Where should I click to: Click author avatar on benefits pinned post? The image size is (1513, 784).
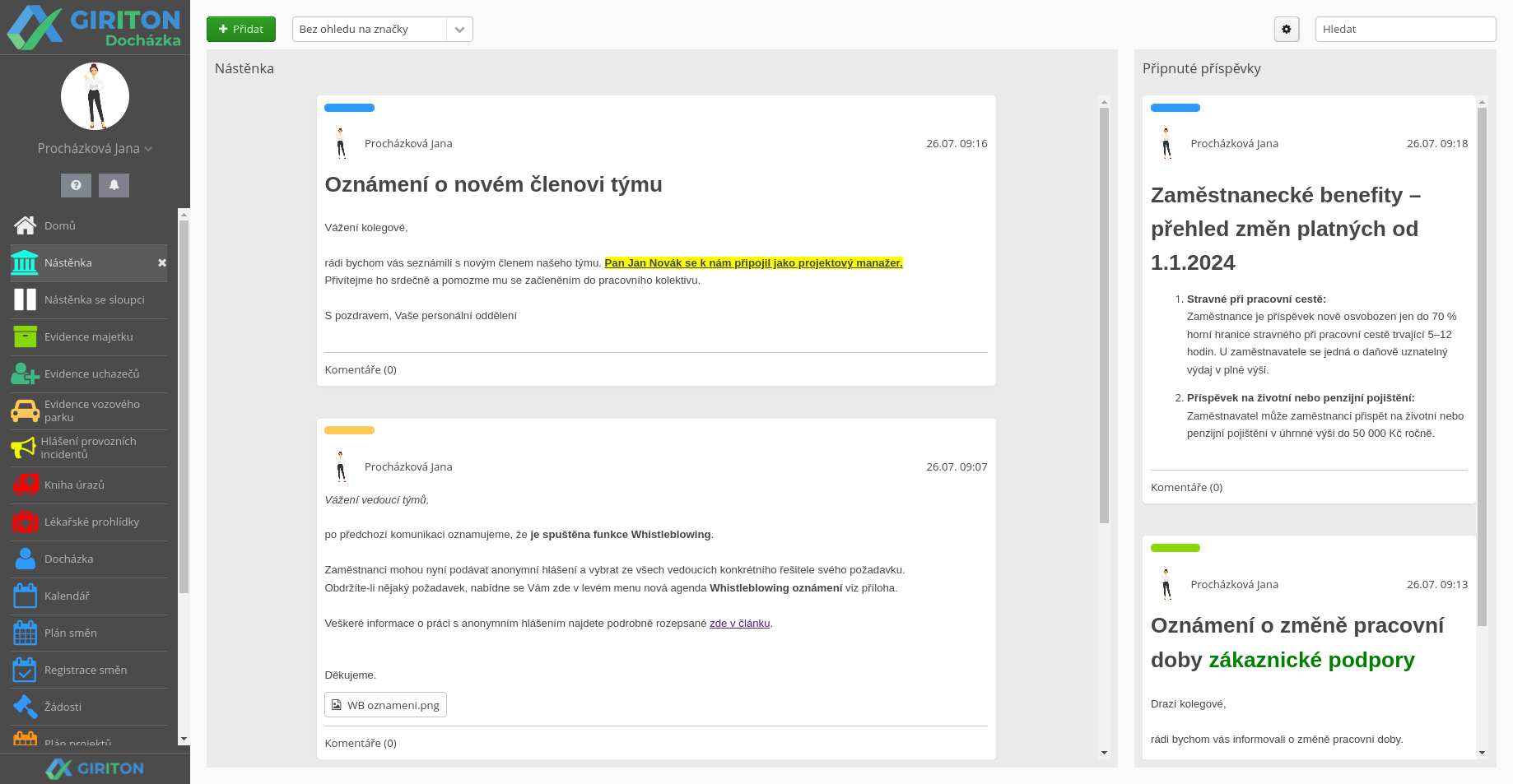1166,143
